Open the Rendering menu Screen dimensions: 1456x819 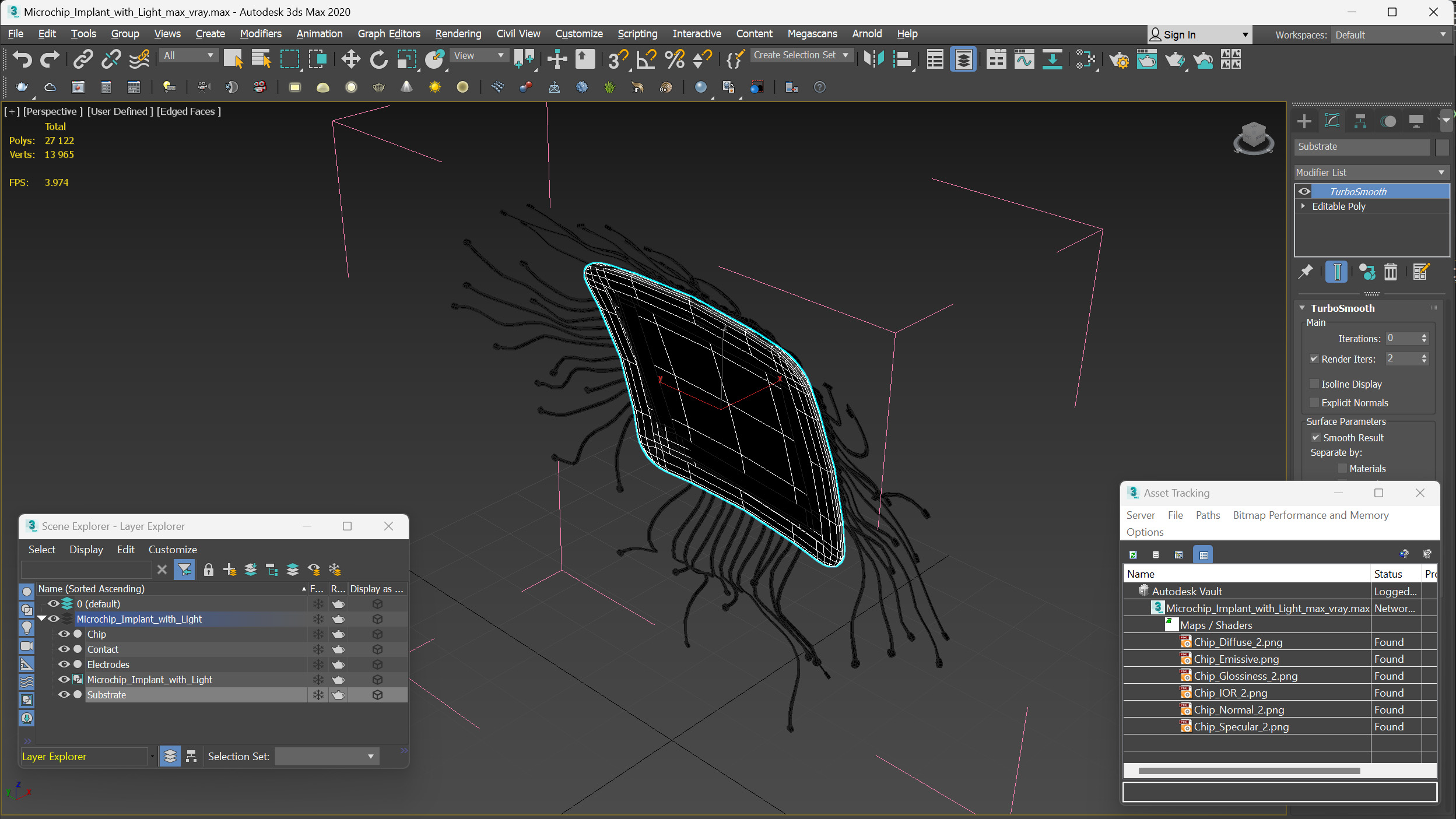[x=458, y=34]
